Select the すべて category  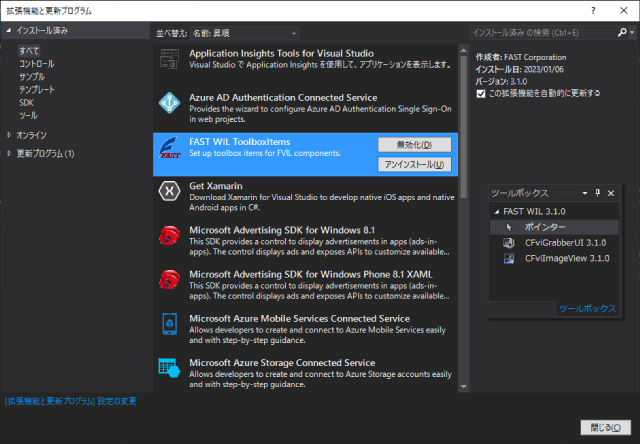click(29, 51)
